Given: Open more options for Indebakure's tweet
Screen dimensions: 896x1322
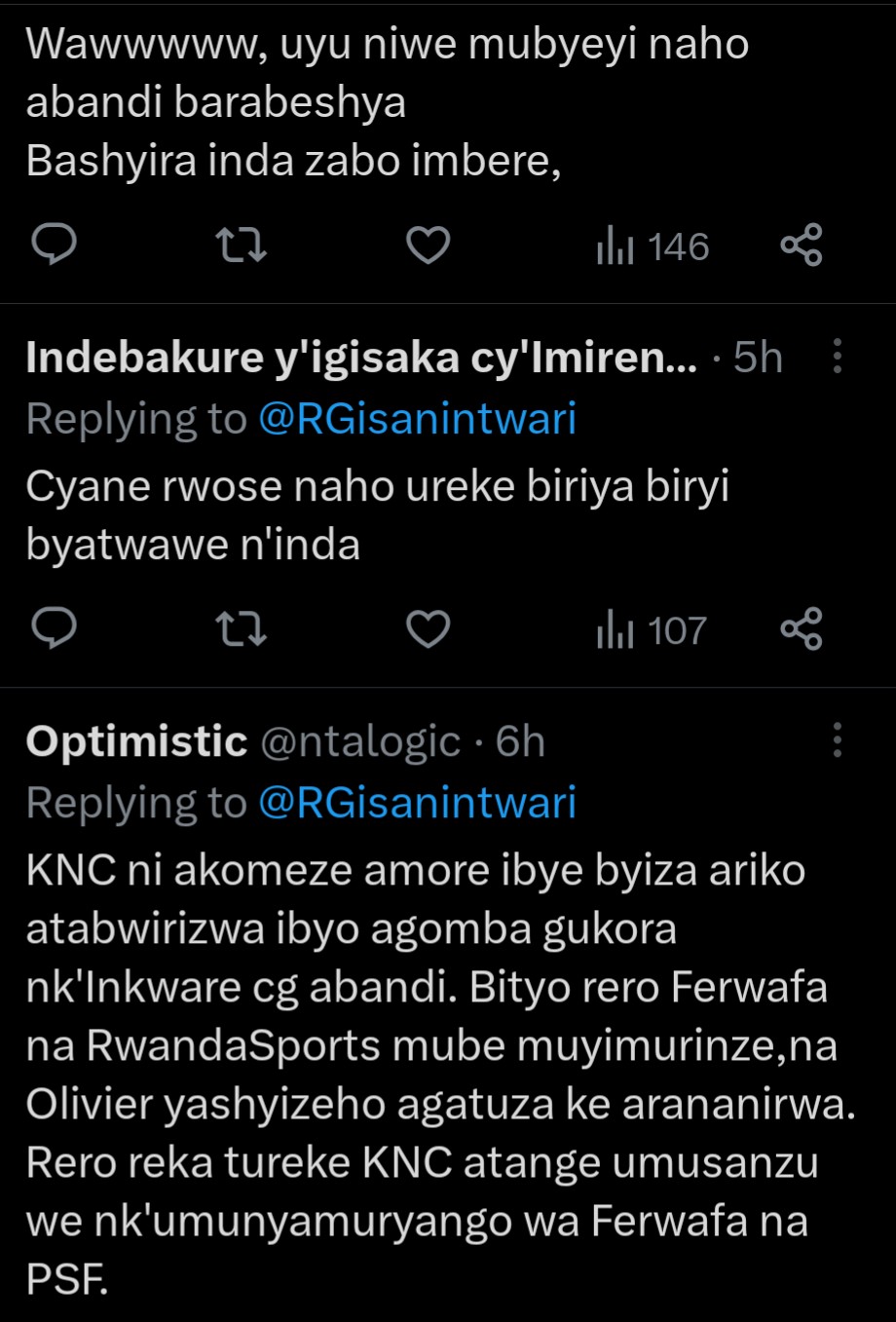Looking at the screenshot, I should [x=837, y=358].
